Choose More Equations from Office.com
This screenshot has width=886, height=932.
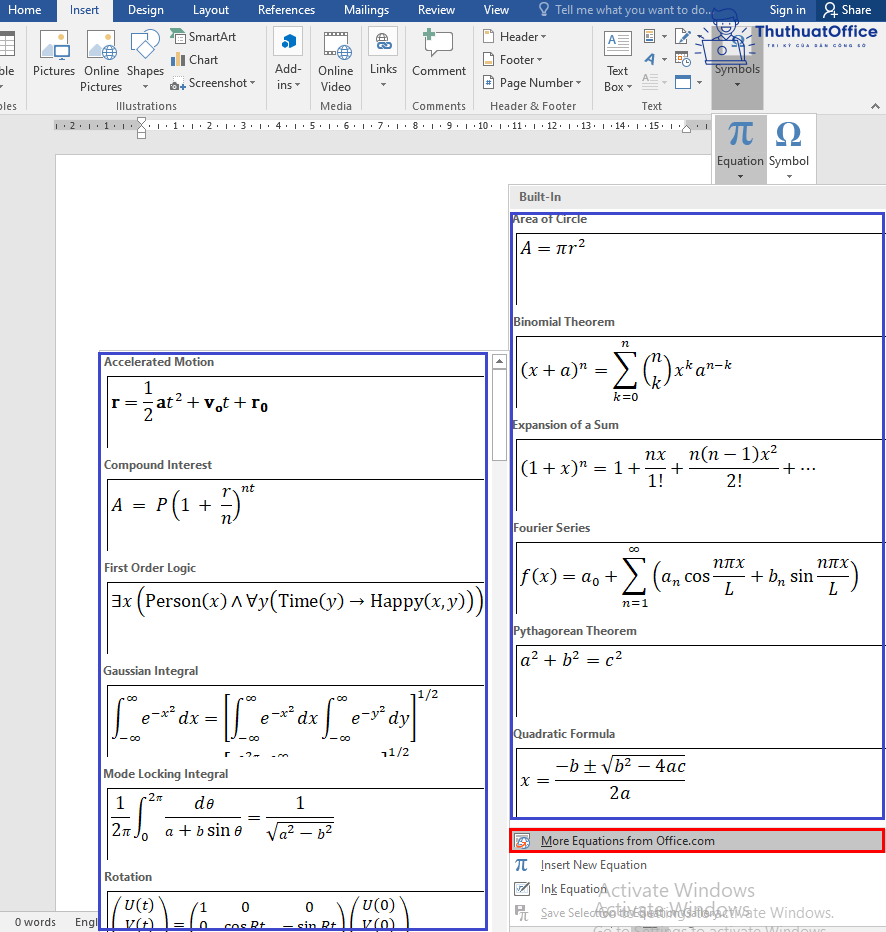[x=627, y=841]
